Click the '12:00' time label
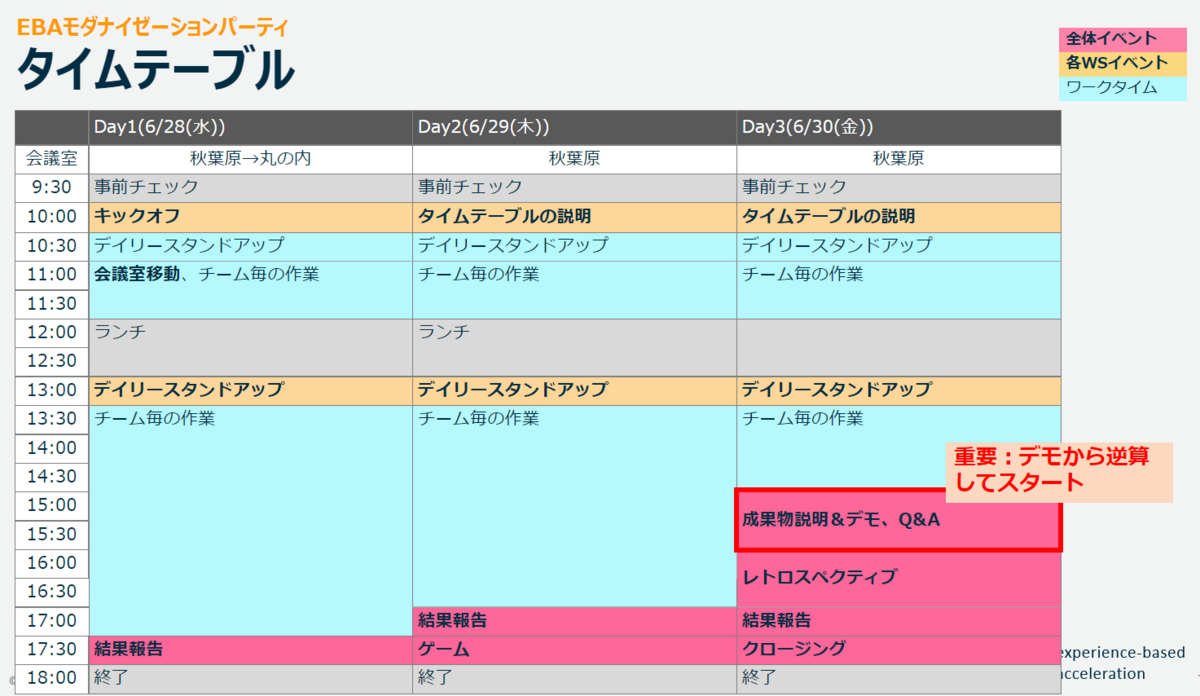 [52, 333]
